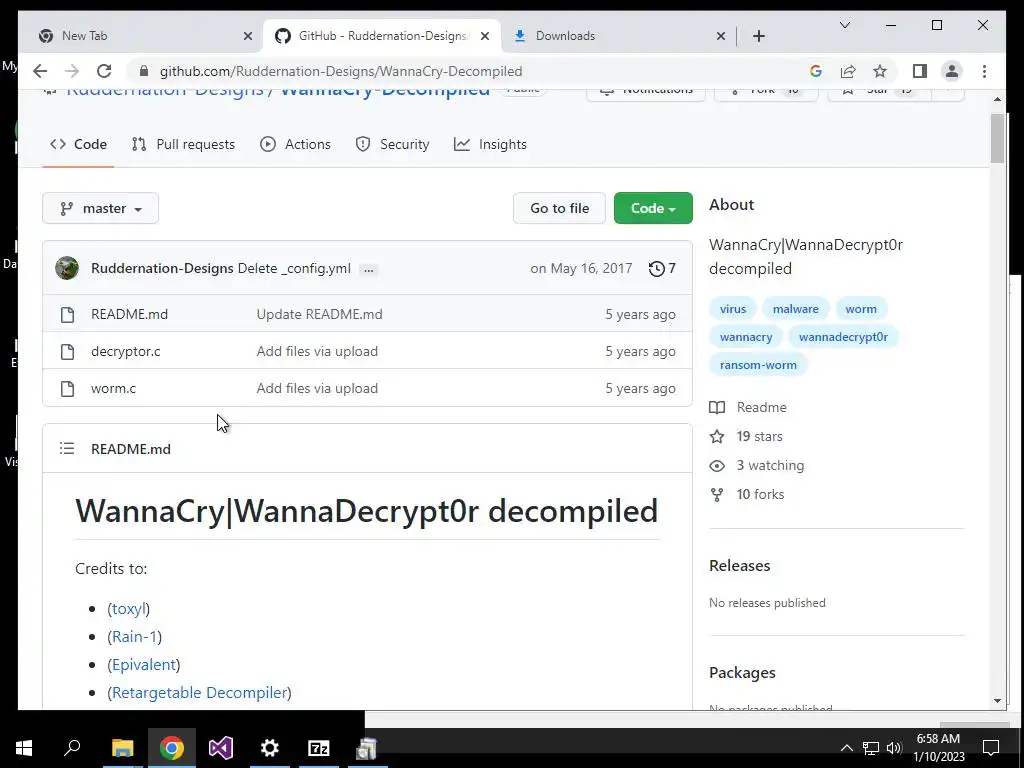
Task: Open the worm.c file
Action: (x=114, y=389)
